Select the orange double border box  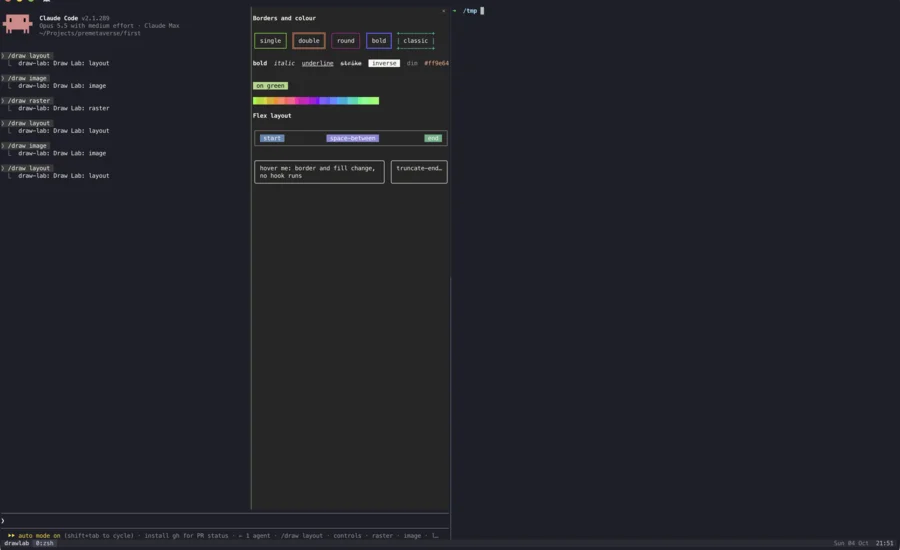309,41
